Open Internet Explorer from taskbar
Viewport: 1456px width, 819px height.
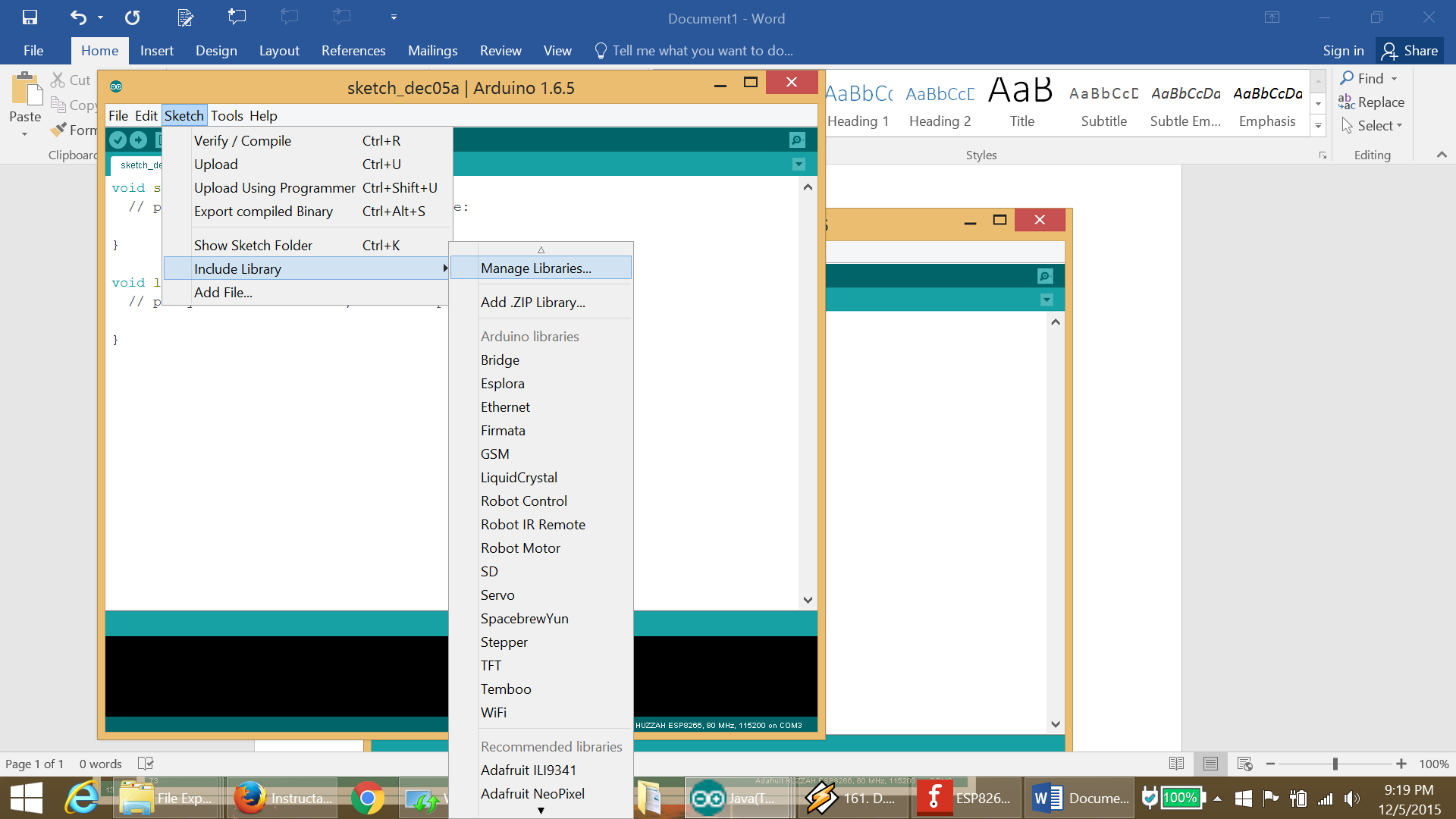tap(82, 798)
